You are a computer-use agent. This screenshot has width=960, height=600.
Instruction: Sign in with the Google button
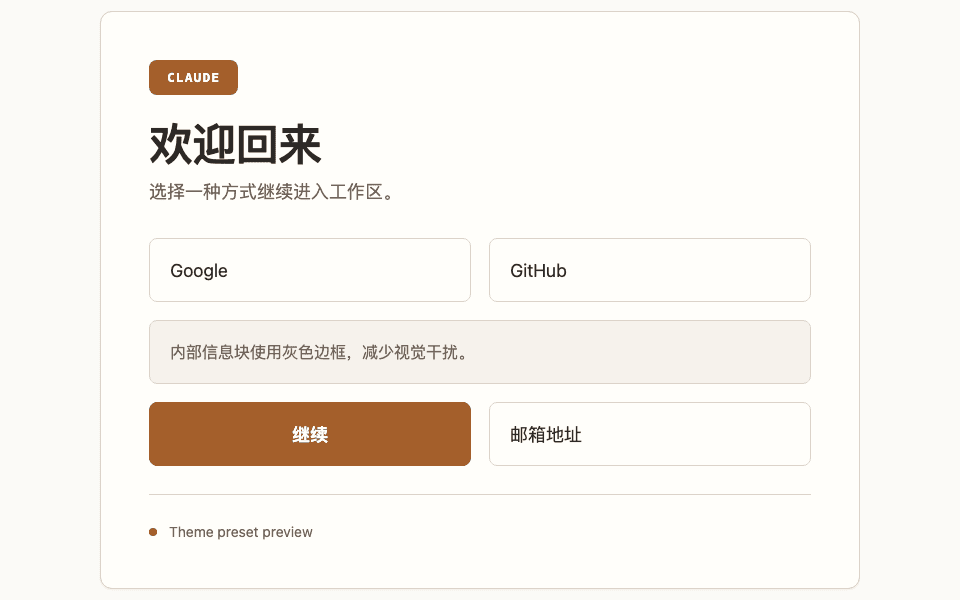click(x=310, y=270)
